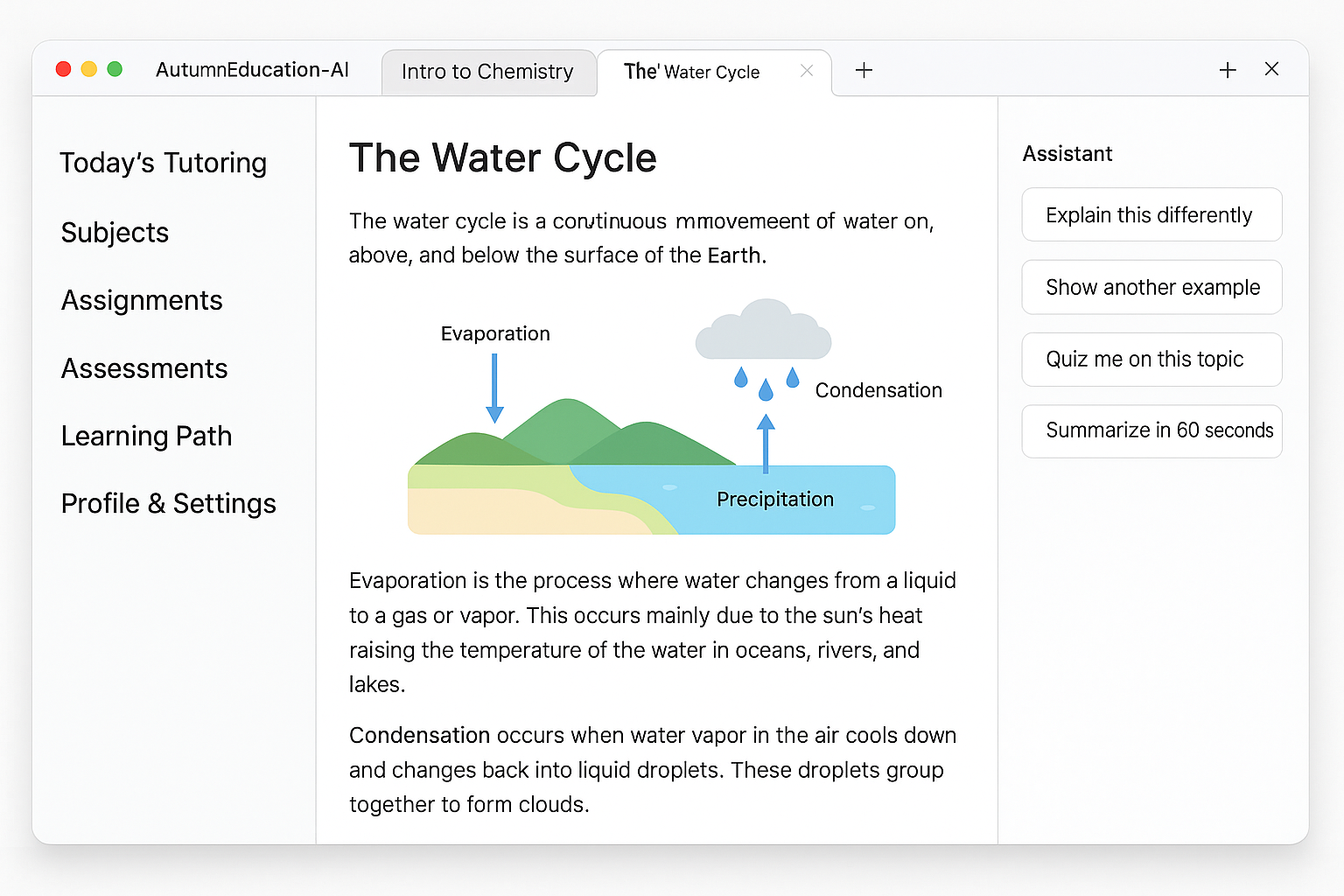The image size is (1344, 896).
Task: Open Profile & Settings
Action: tap(168, 503)
